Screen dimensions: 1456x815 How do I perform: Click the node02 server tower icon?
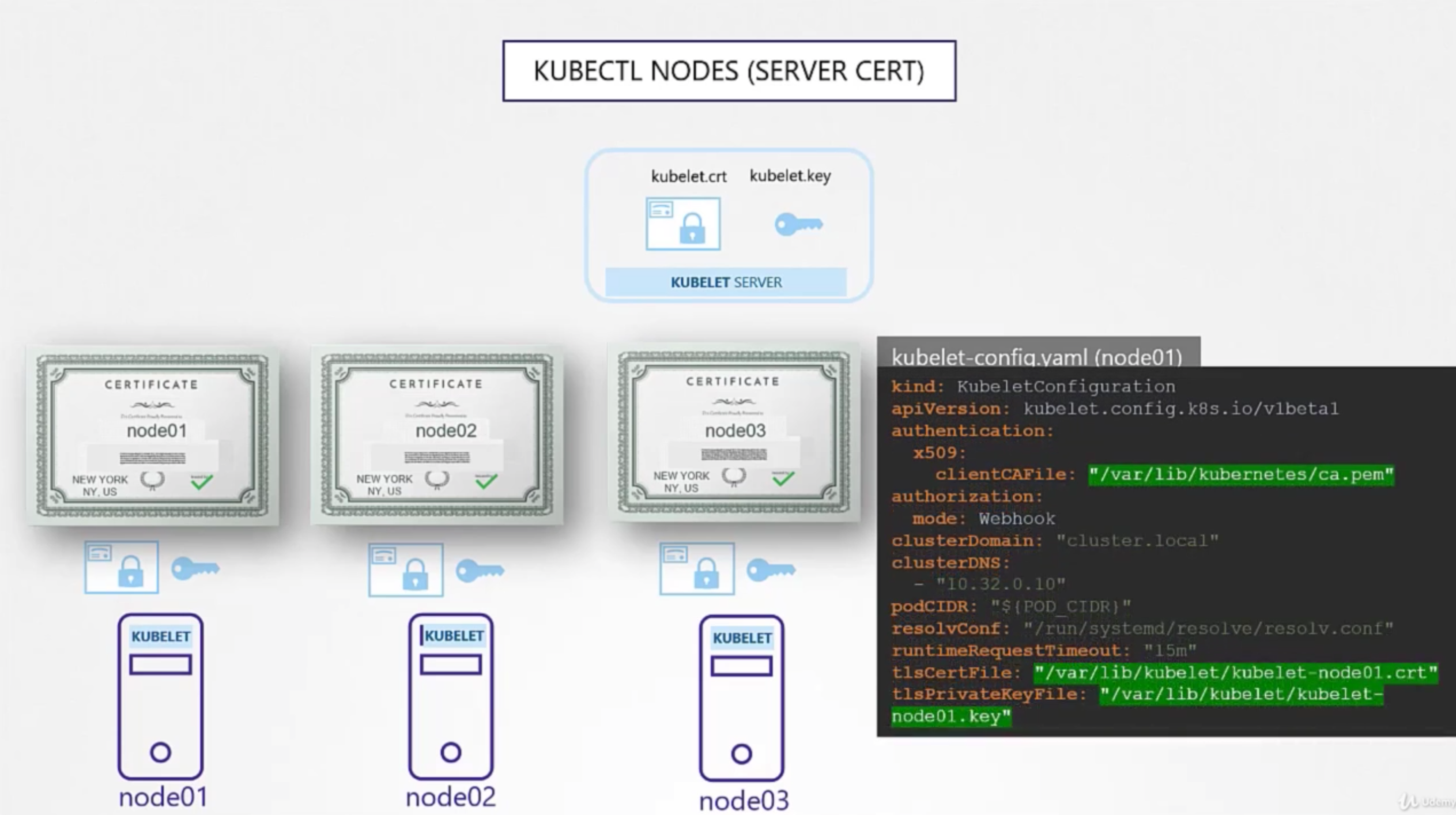[x=451, y=696]
